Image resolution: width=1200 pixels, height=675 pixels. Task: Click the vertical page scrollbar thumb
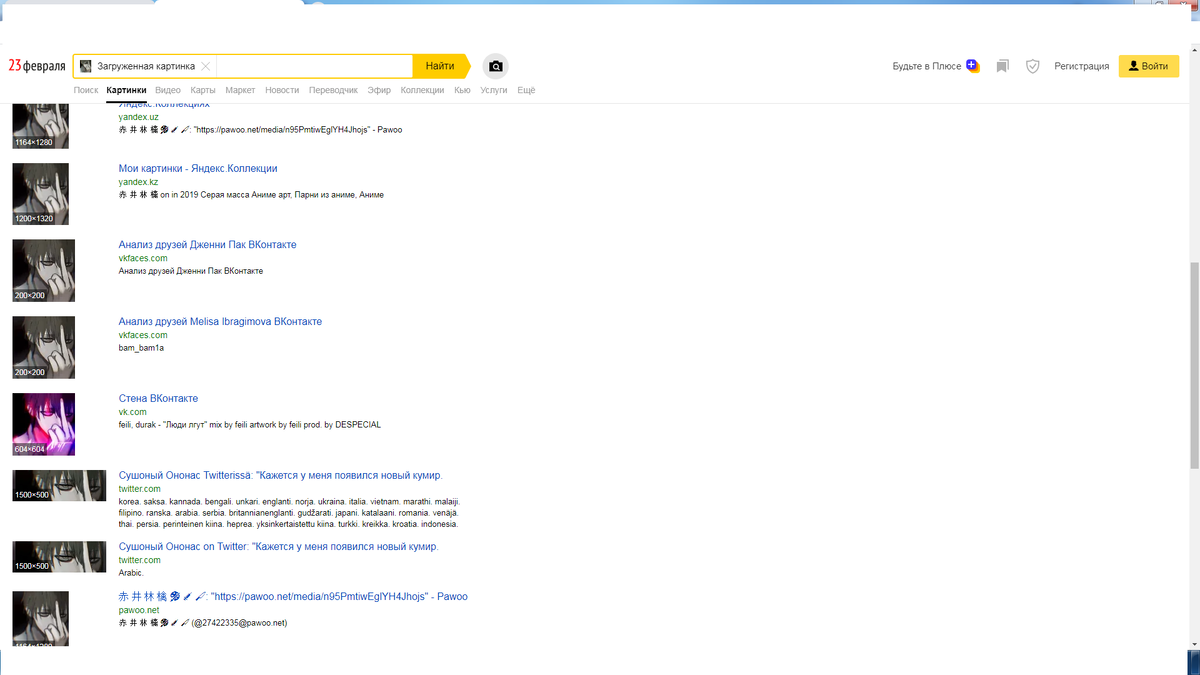click(1194, 365)
